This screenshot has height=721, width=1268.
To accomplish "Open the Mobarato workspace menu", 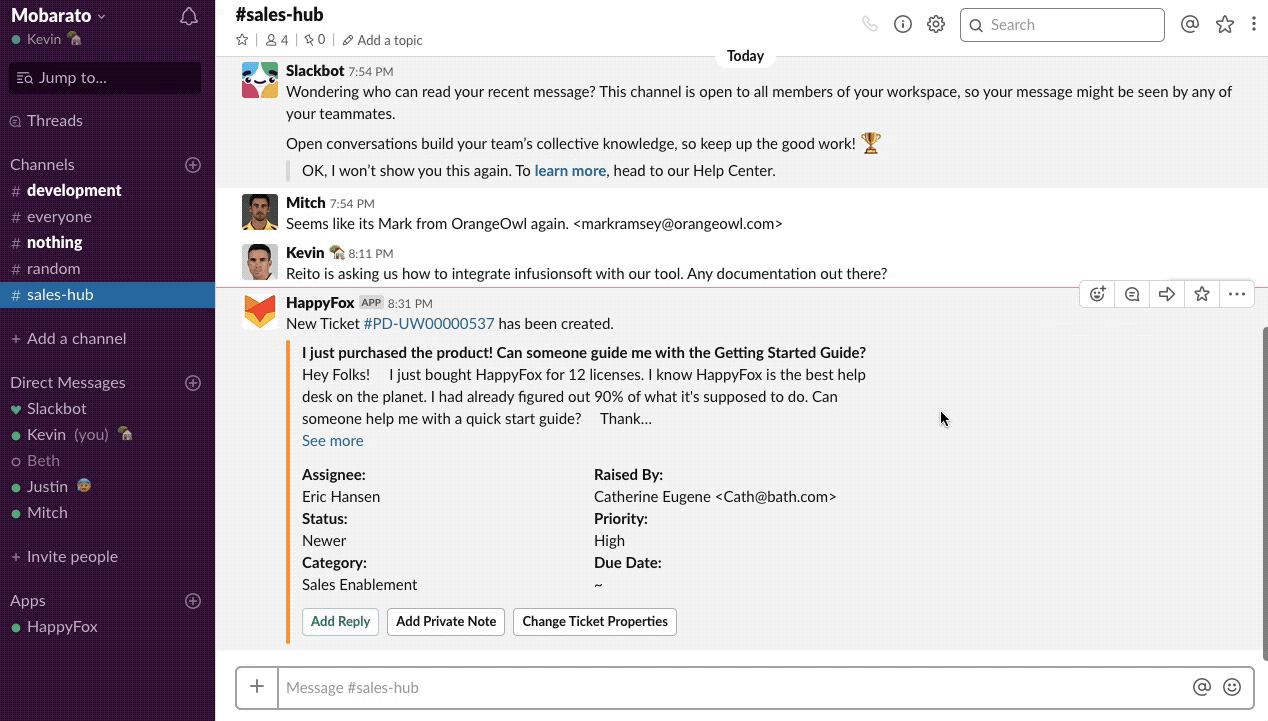I will point(58,15).
